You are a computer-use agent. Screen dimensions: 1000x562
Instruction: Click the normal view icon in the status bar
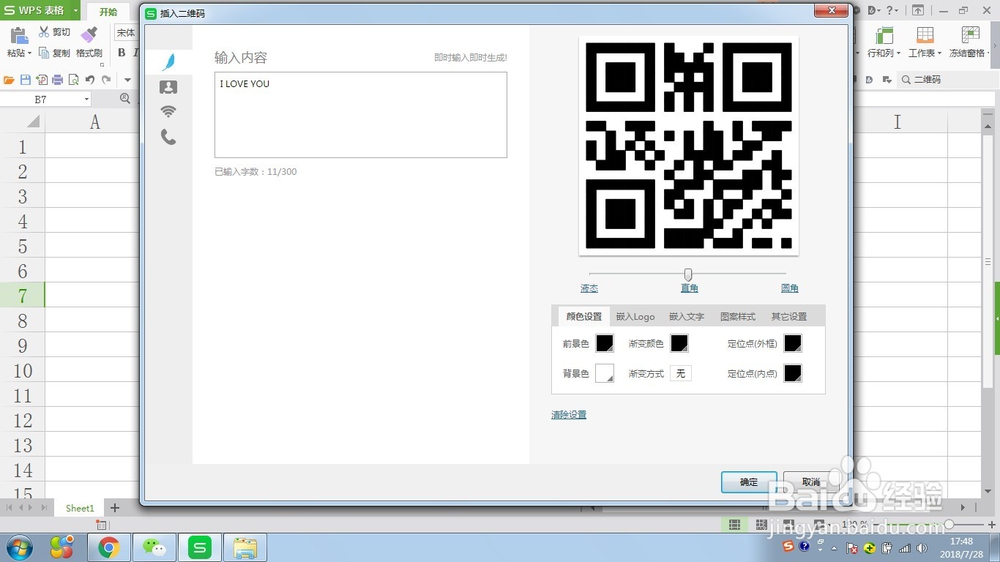pyautogui.click(x=735, y=524)
